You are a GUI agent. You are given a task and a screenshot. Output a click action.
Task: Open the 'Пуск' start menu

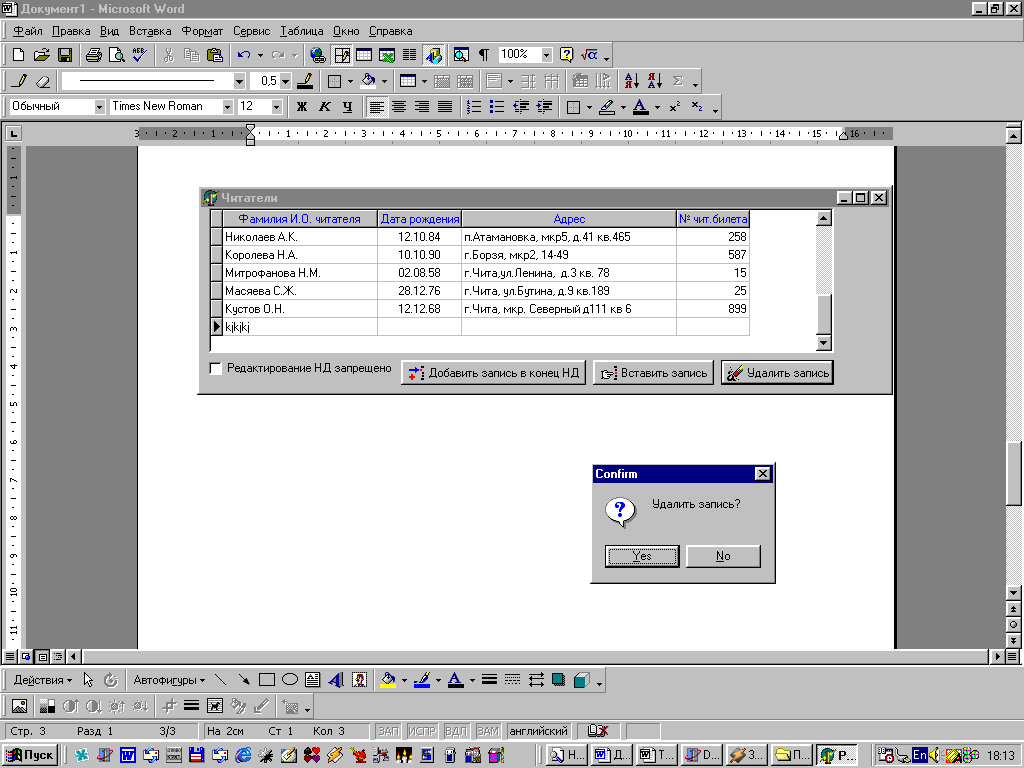coord(29,755)
